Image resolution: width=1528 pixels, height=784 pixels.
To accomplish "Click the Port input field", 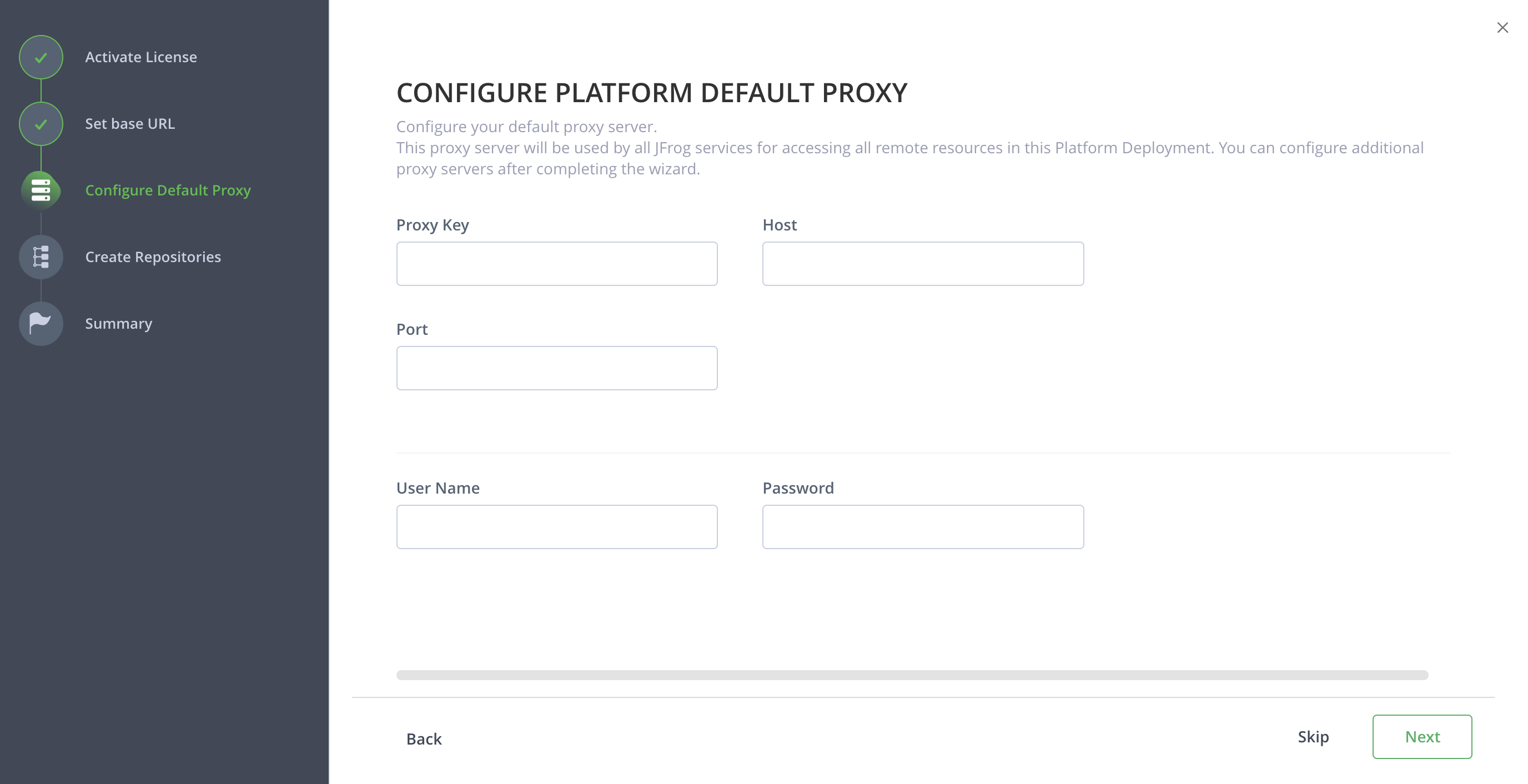I will coord(556,368).
